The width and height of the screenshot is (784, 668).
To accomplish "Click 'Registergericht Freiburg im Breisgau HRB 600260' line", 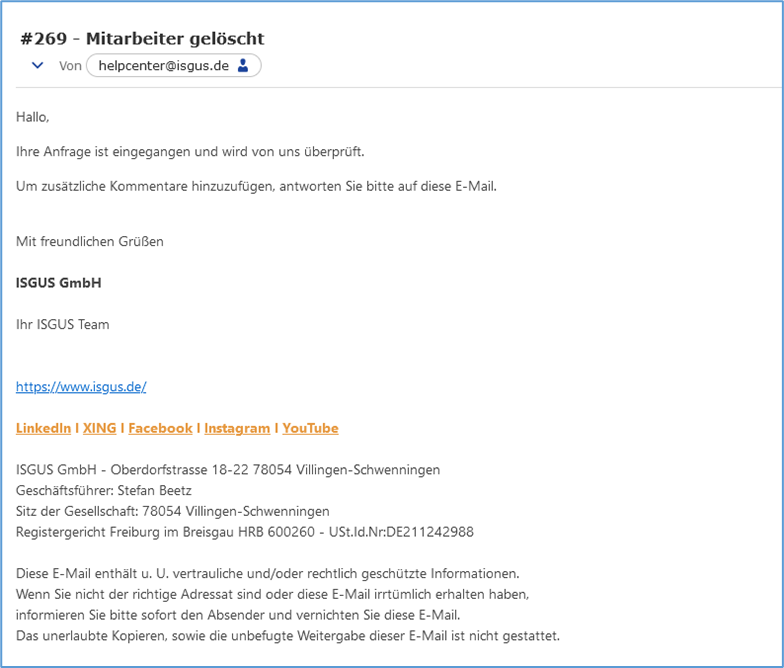I will [245, 532].
